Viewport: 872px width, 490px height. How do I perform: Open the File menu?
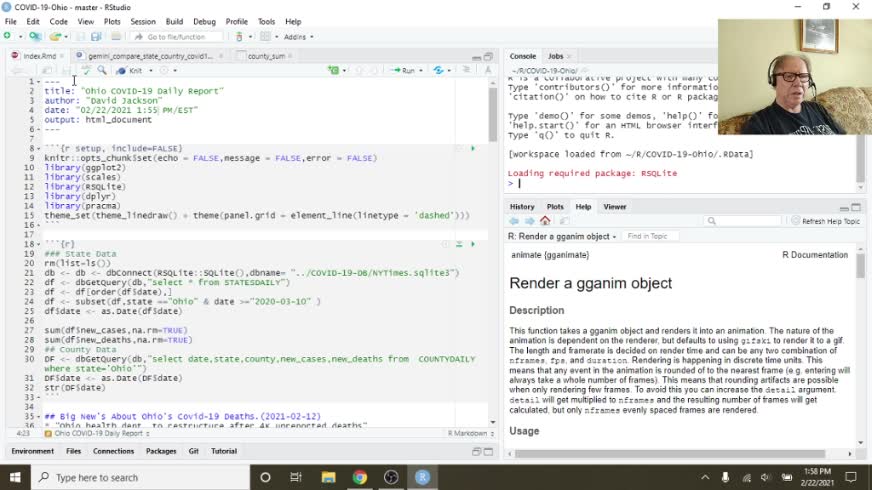pos(11,22)
